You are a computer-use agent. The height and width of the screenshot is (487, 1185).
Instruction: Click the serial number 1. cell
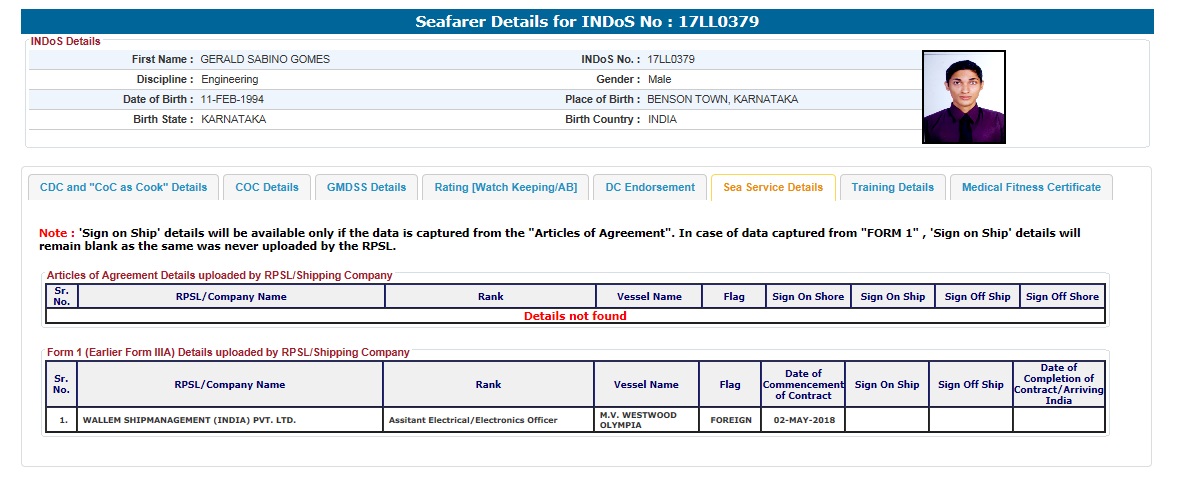click(62, 420)
